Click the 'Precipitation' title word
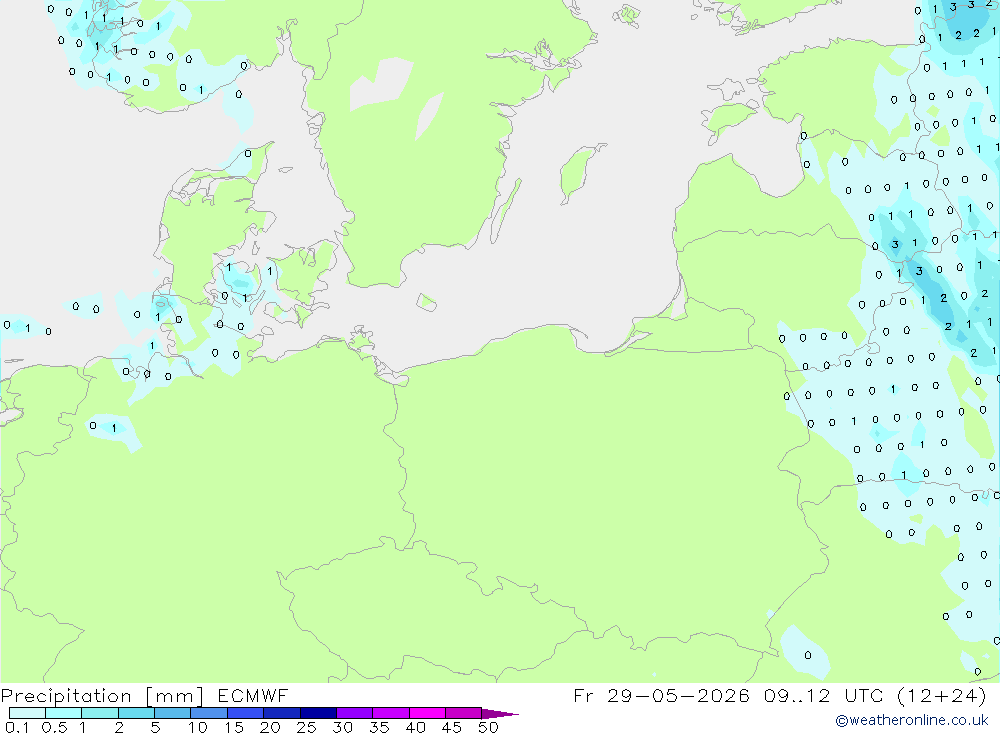Image resolution: width=1000 pixels, height=733 pixels. [x=66, y=696]
